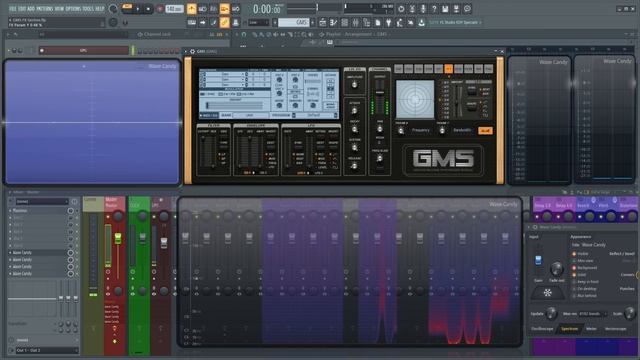Click the question mark help icon

pos(434,9)
